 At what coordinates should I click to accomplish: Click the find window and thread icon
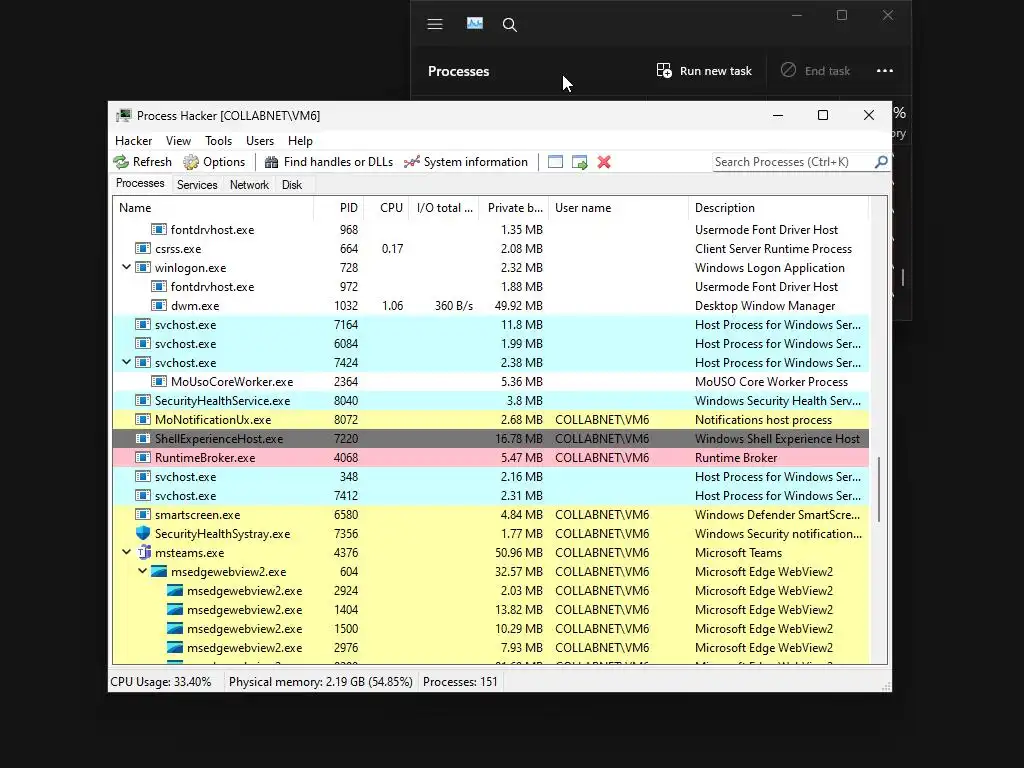[579, 162]
